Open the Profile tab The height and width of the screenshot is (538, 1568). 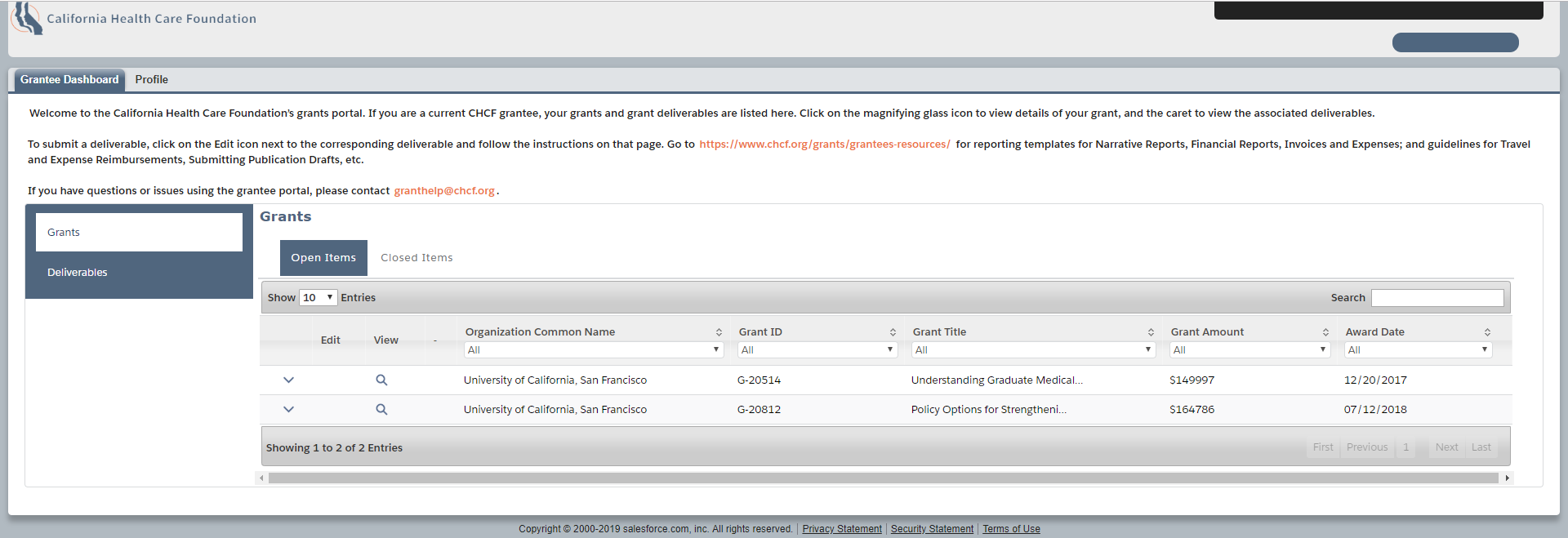click(x=152, y=79)
